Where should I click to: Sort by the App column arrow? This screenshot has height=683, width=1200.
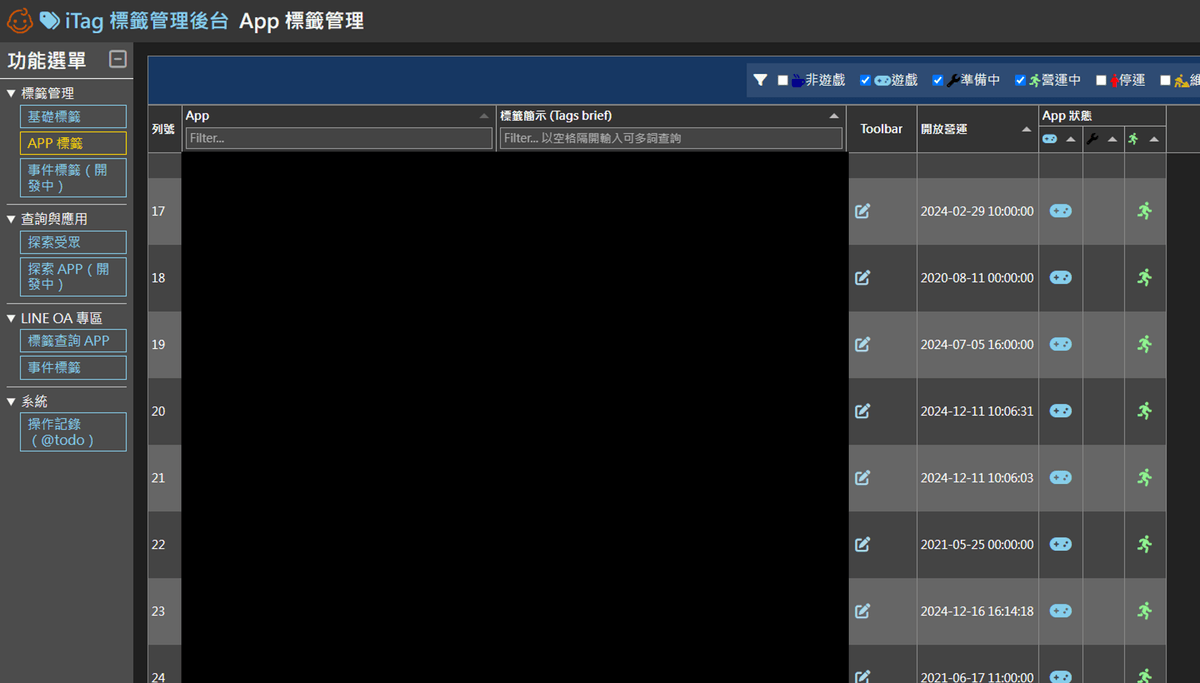pyautogui.click(x=485, y=116)
